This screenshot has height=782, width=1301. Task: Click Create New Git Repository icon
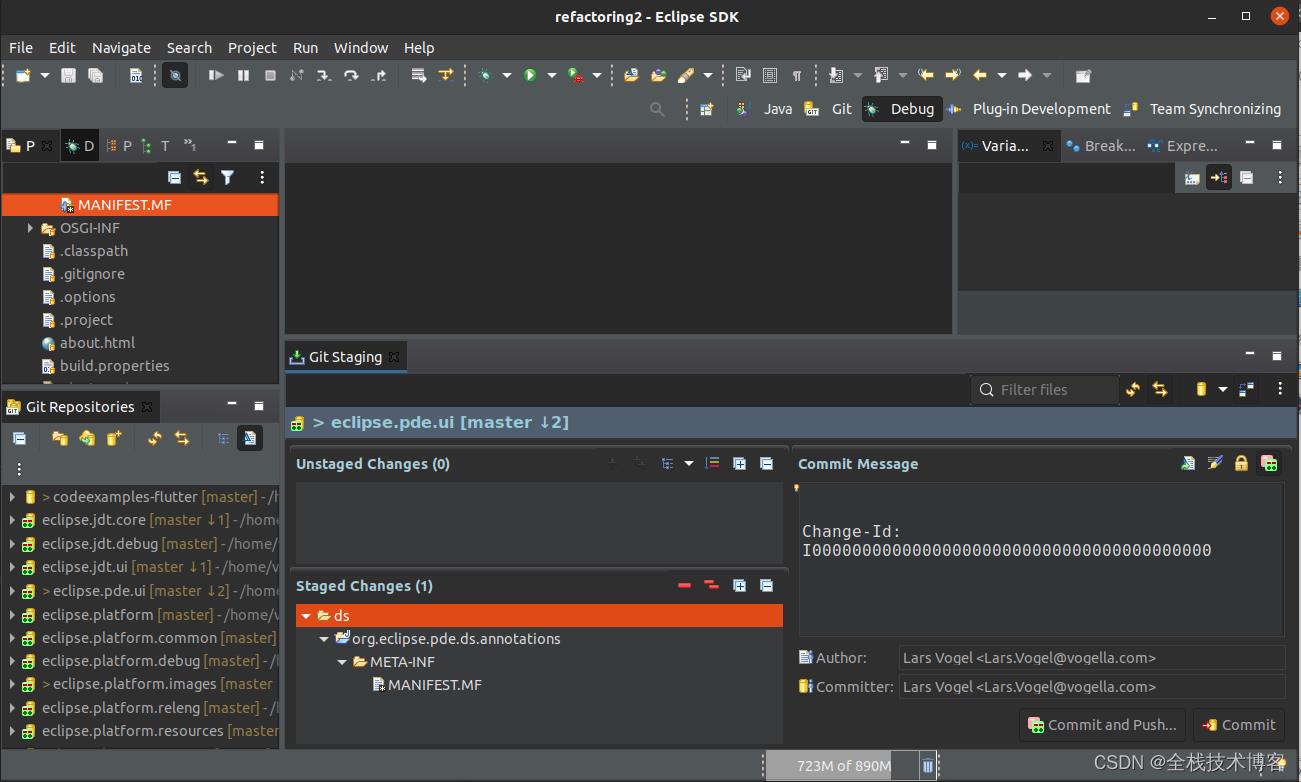tap(114, 438)
